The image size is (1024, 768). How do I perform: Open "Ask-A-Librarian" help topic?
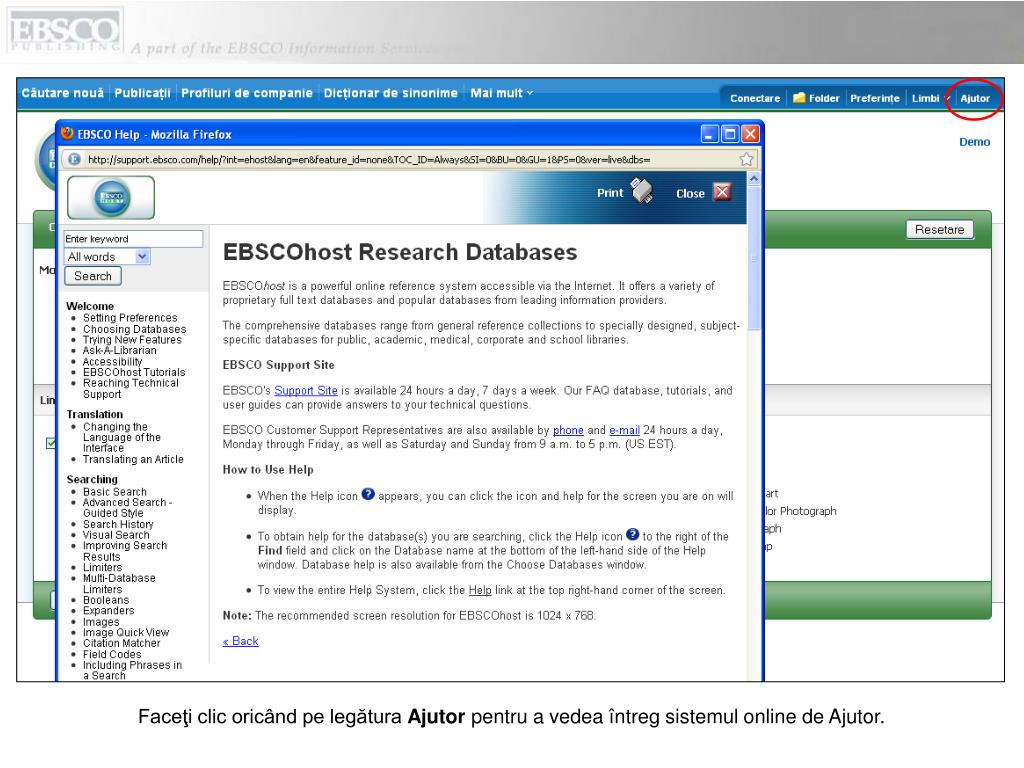click(x=120, y=351)
